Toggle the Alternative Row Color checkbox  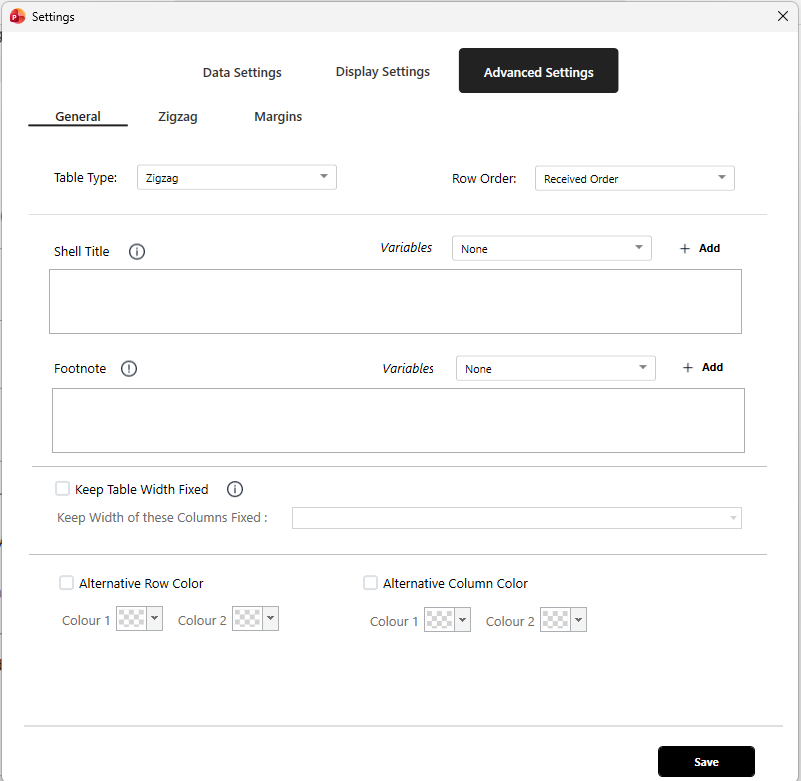coord(67,583)
